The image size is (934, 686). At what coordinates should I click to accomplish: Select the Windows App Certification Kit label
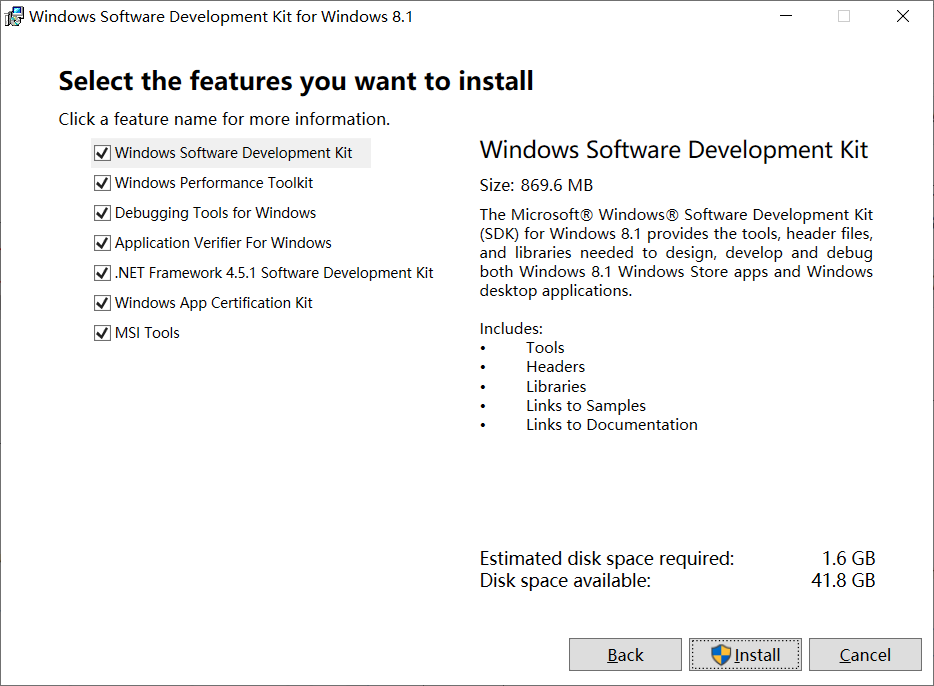(213, 303)
